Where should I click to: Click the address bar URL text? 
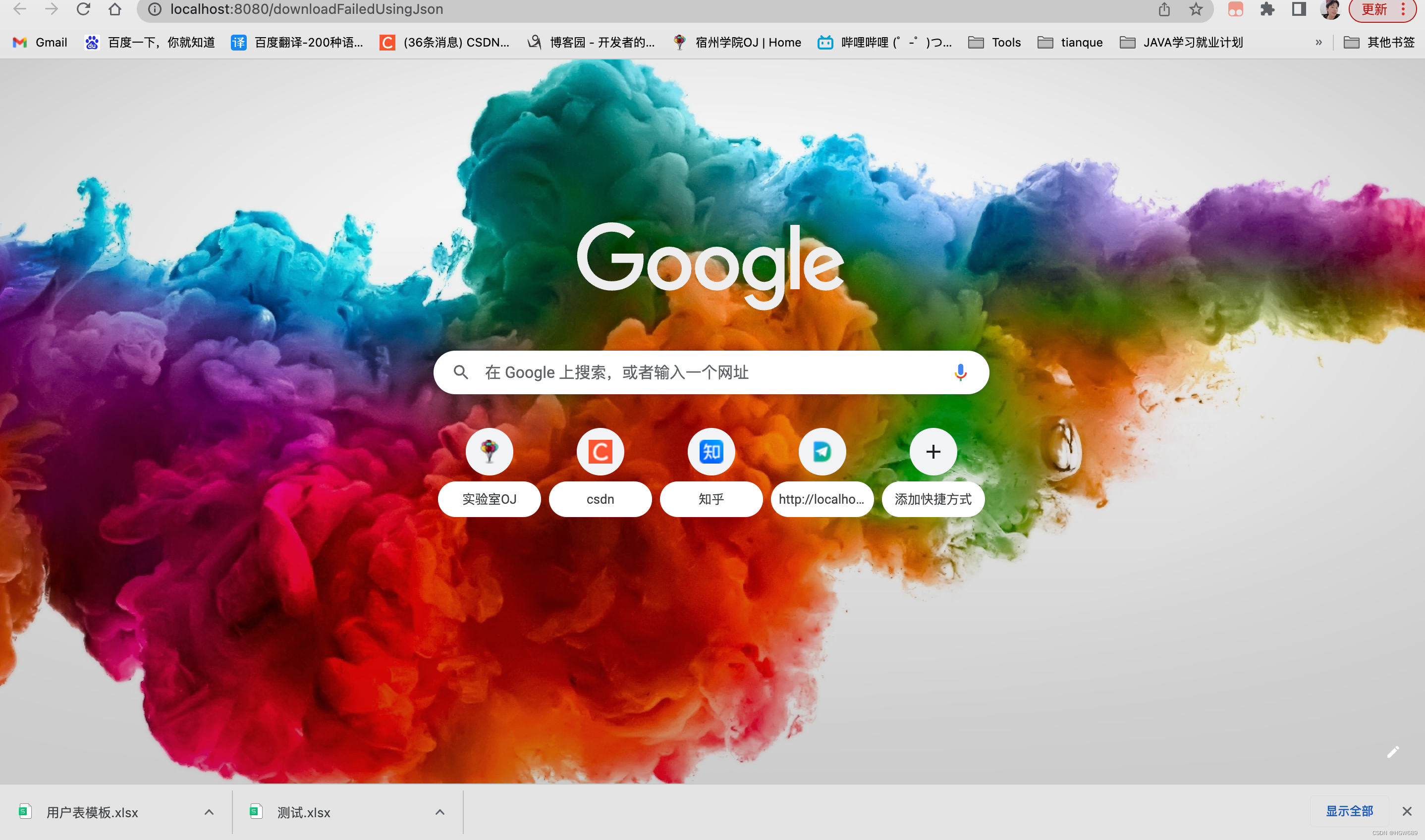pos(306,9)
